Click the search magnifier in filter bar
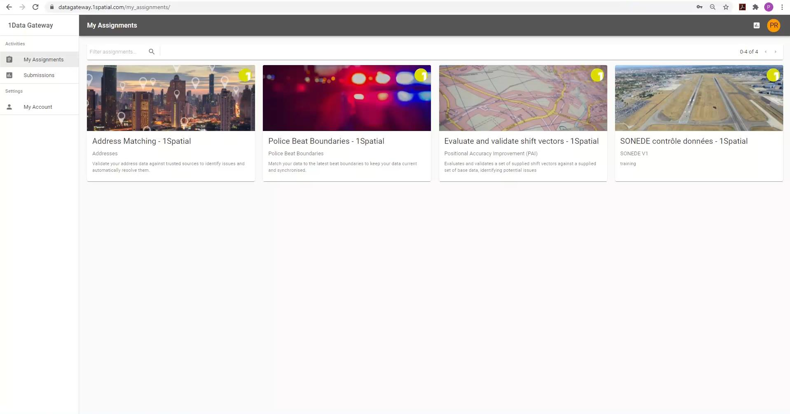790x414 pixels. pos(152,51)
